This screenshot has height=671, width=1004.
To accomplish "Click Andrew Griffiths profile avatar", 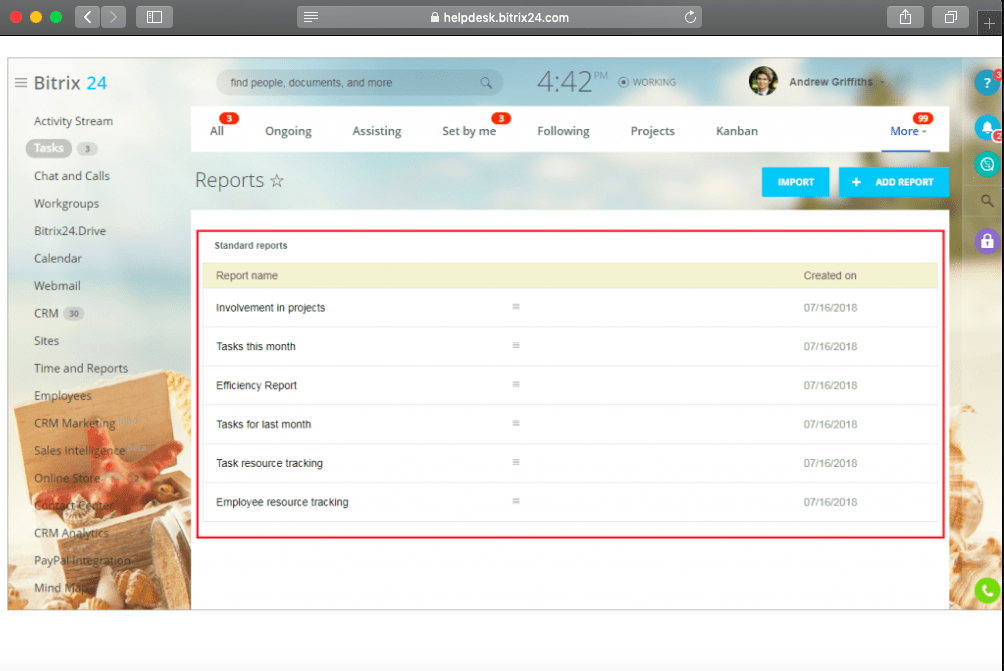I will [763, 81].
